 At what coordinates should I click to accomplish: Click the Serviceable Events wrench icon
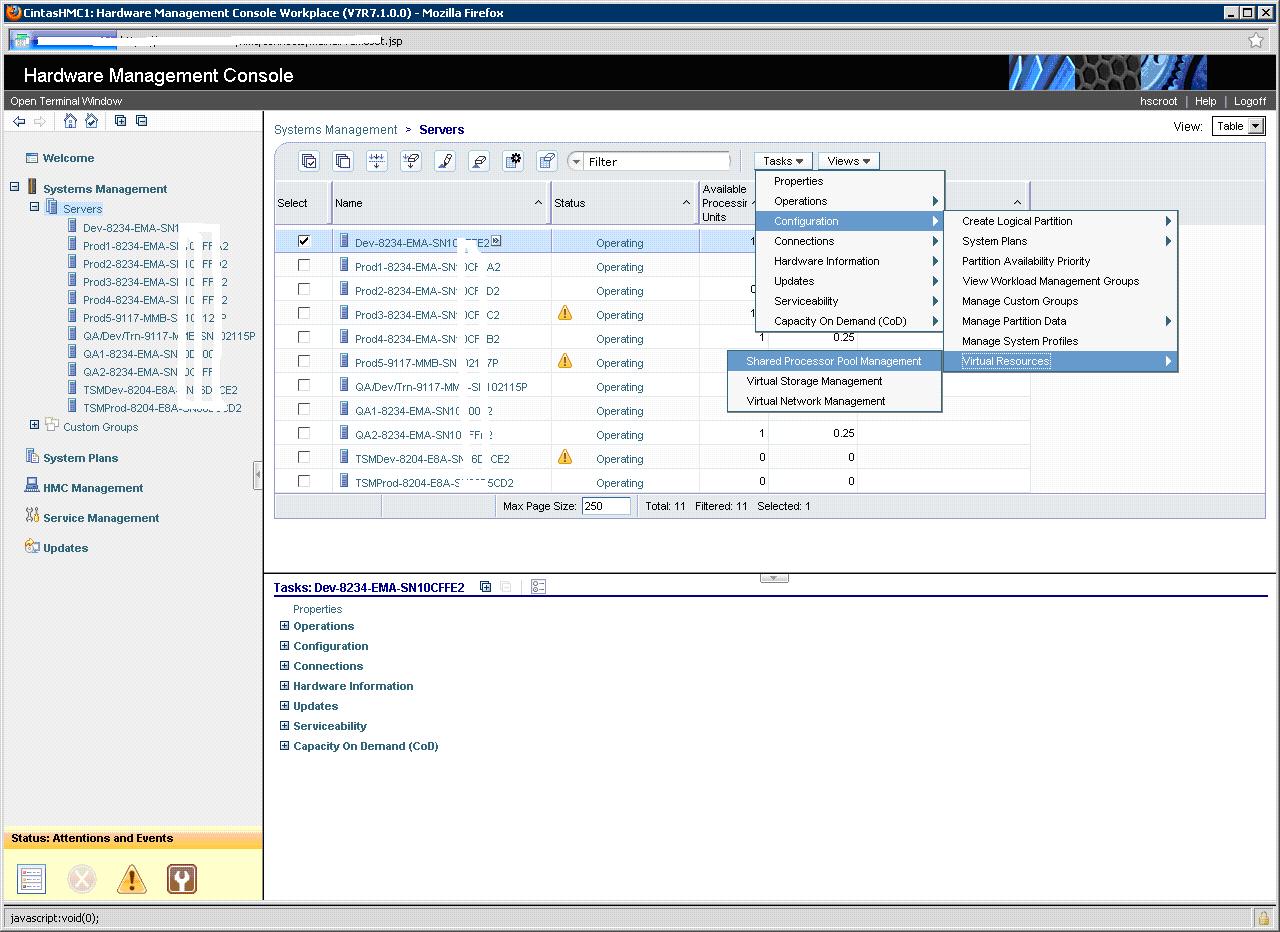tap(181, 879)
